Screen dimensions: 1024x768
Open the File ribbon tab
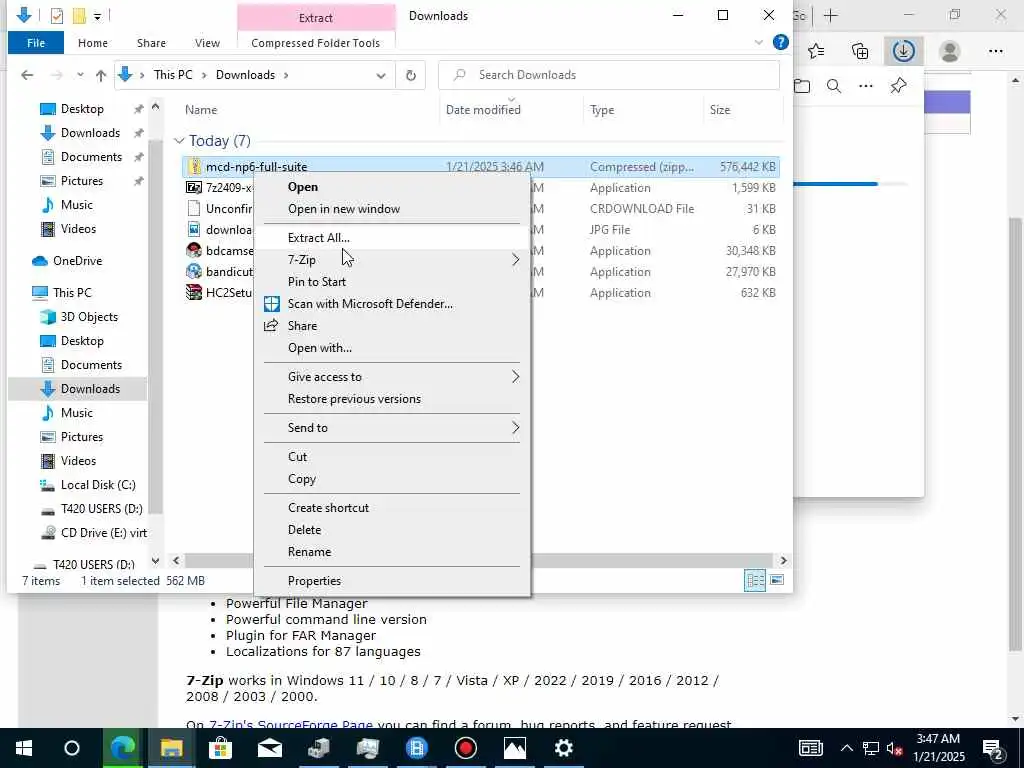pyautogui.click(x=36, y=43)
